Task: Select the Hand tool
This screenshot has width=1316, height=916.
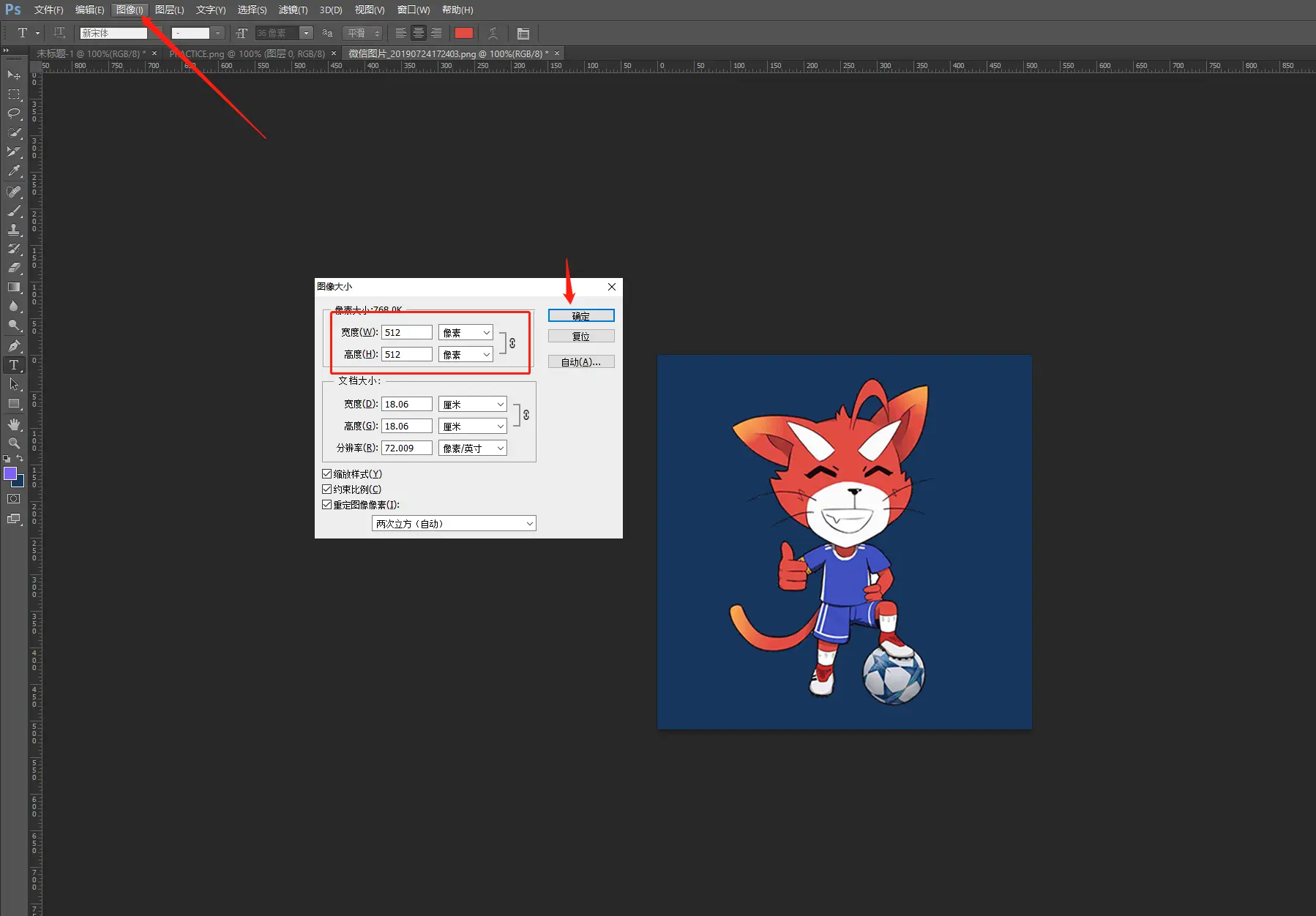Action: click(14, 424)
